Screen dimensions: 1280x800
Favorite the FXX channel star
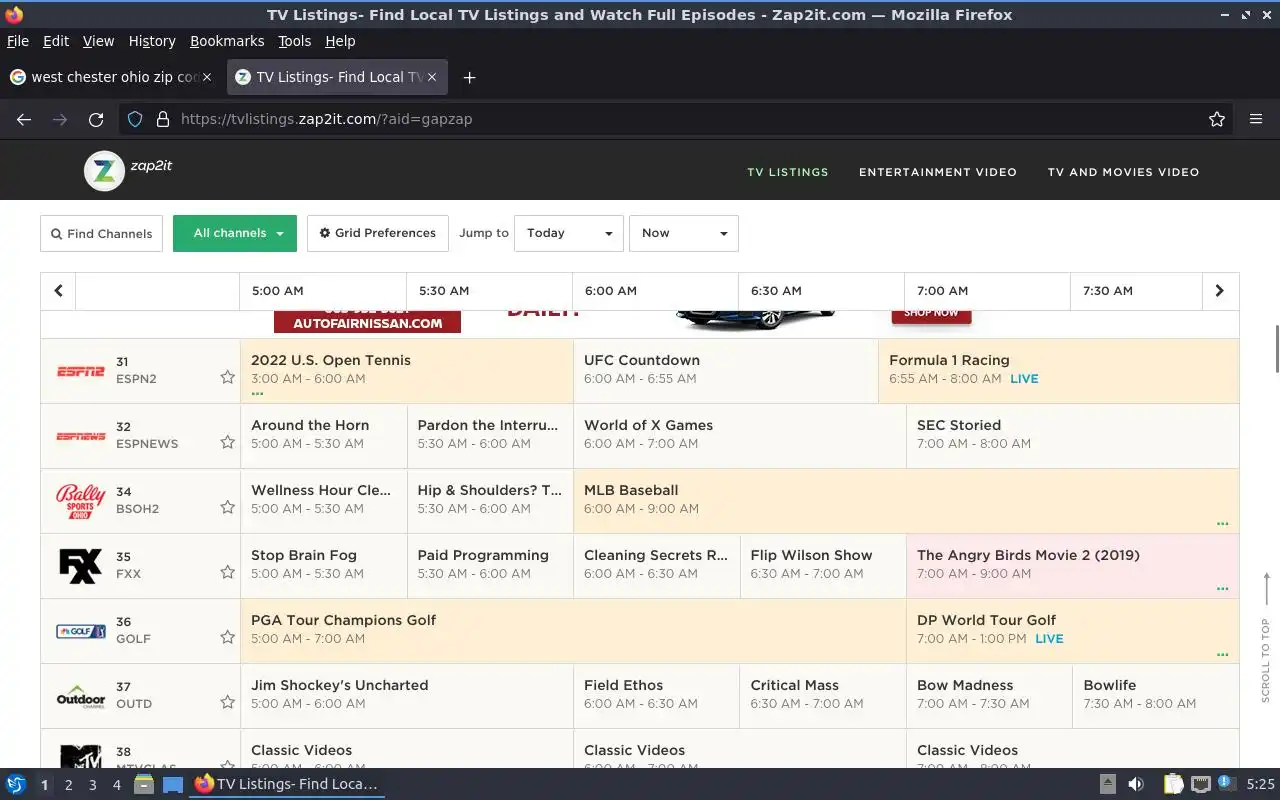(227, 572)
